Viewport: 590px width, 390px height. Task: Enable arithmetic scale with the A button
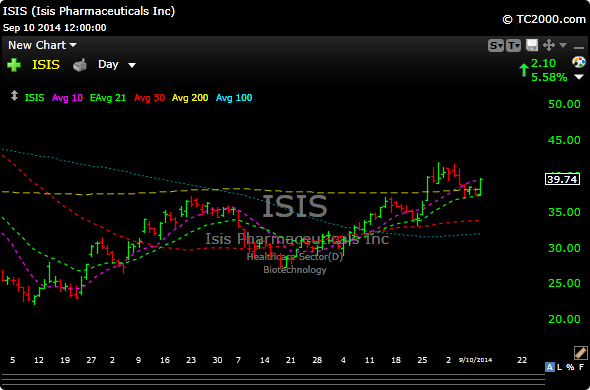click(550, 367)
